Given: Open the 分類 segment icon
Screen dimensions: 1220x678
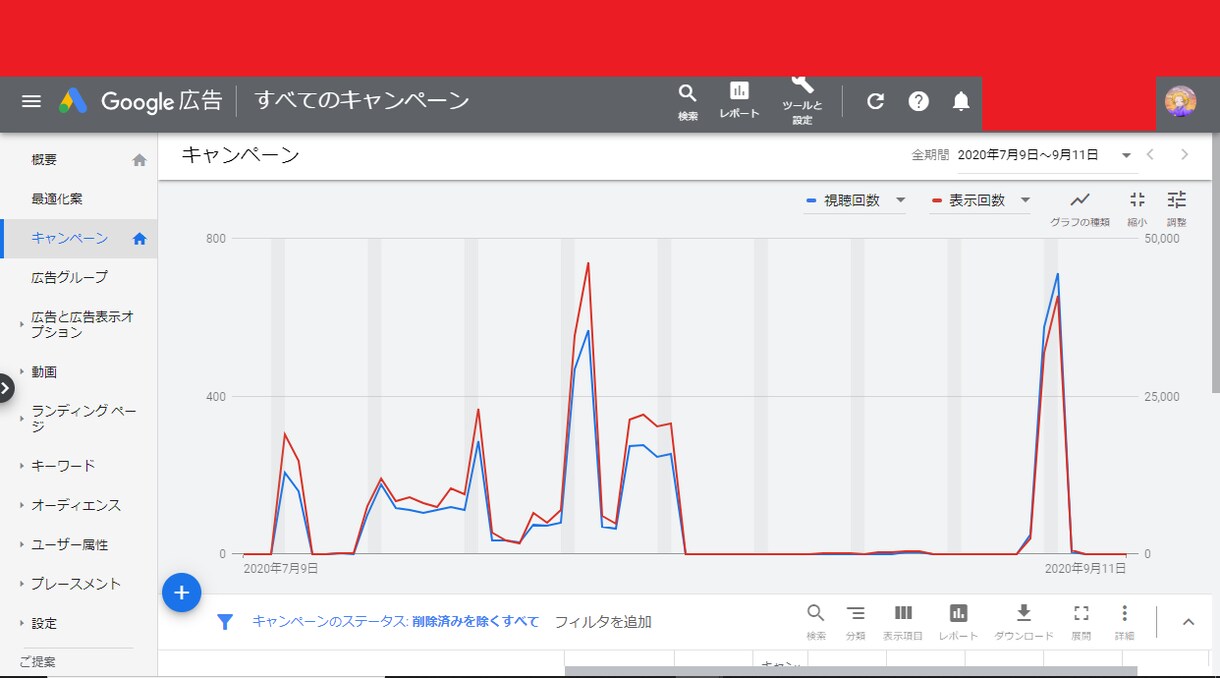Looking at the screenshot, I should click(x=856, y=622).
